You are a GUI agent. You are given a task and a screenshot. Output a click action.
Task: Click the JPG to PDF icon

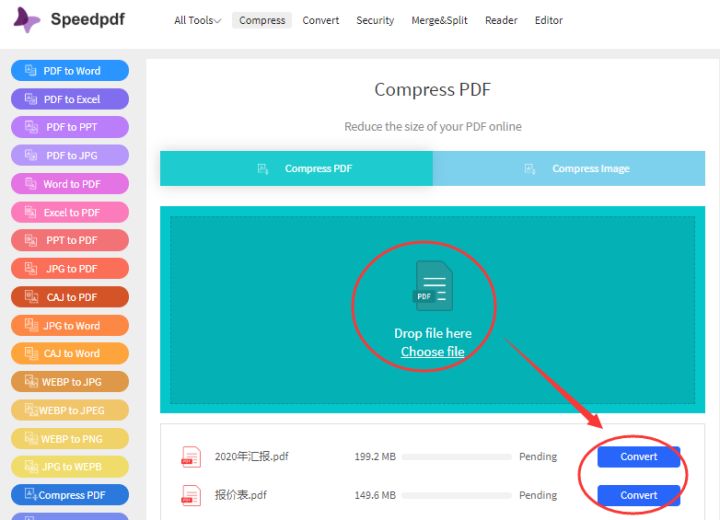pyautogui.click(x=31, y=268)
